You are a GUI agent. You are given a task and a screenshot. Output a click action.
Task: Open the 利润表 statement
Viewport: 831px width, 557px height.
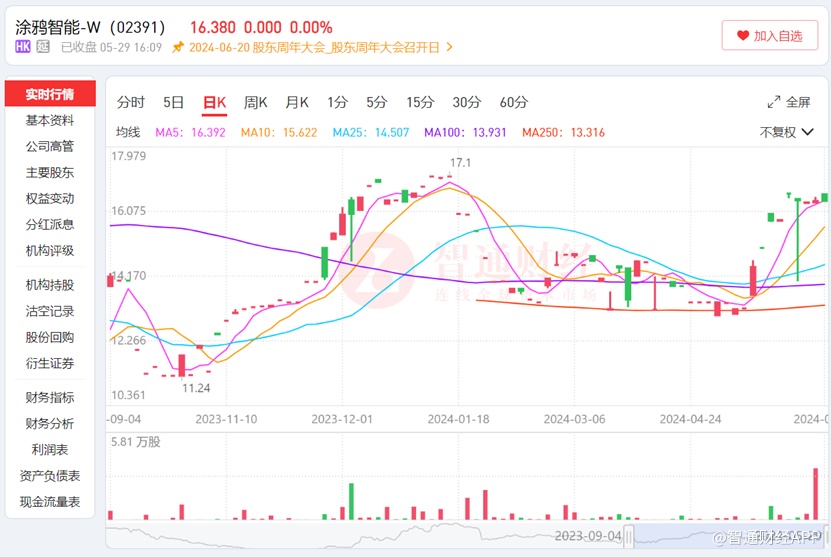click(x=50, y=450)
